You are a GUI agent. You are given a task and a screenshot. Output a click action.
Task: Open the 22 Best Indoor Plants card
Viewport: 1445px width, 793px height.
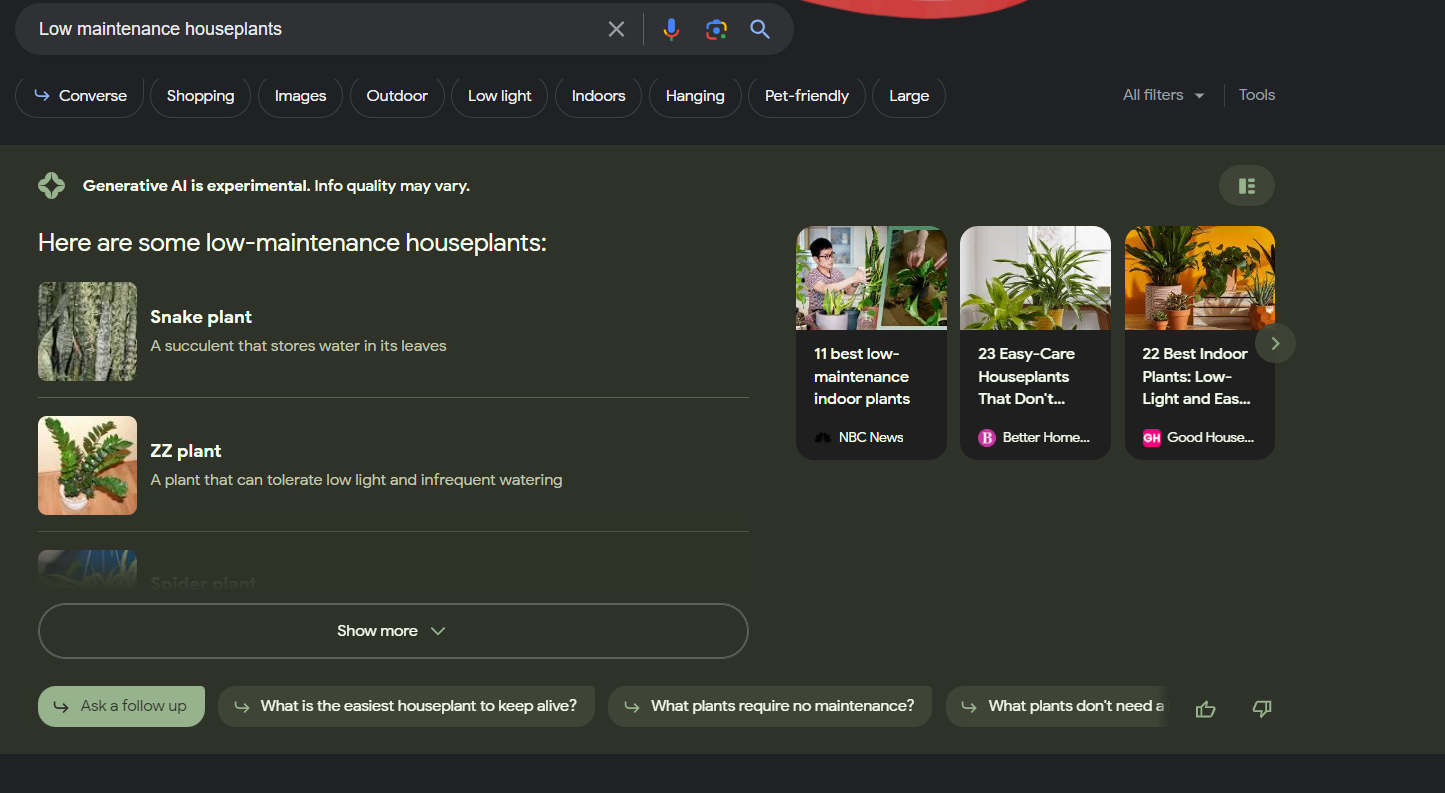point(1200,343)
